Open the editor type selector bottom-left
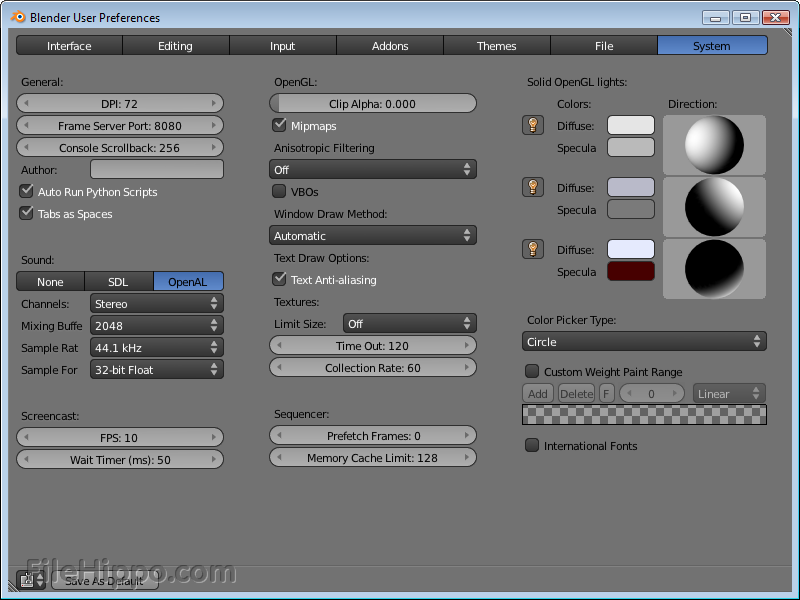800x600 pixels. click(x=29, y=579)
